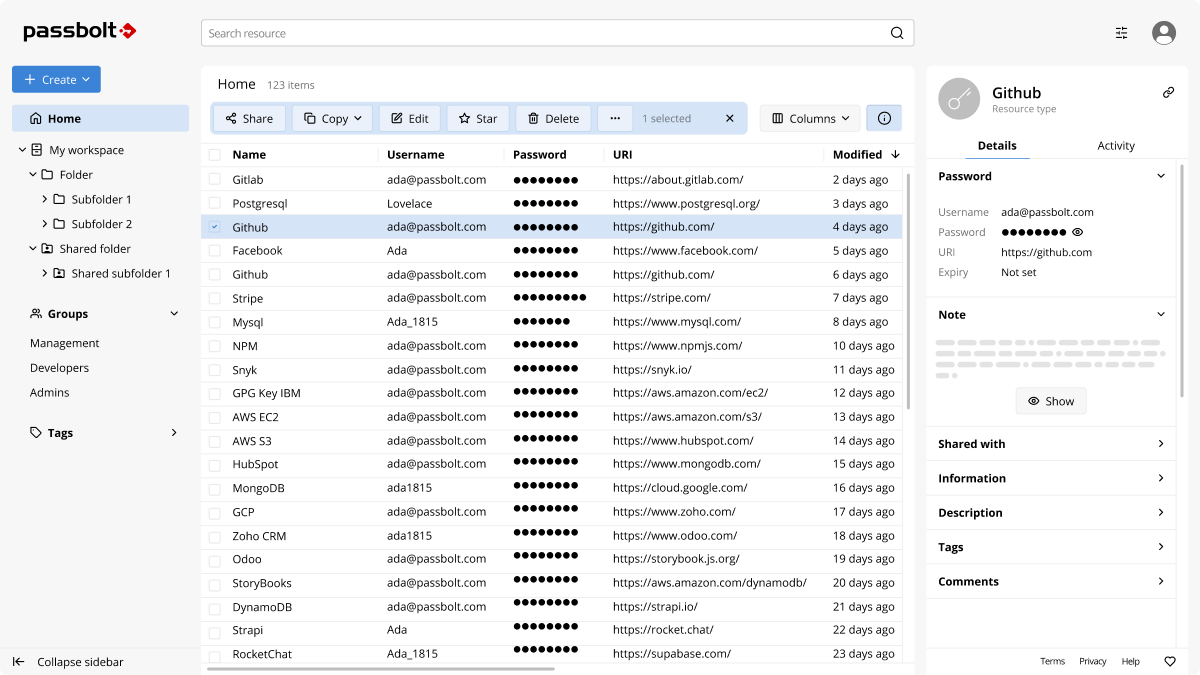Click the Shared subfolder 1 icon
This screenshot has width=1200, height=675.
(x=59, y=273)
